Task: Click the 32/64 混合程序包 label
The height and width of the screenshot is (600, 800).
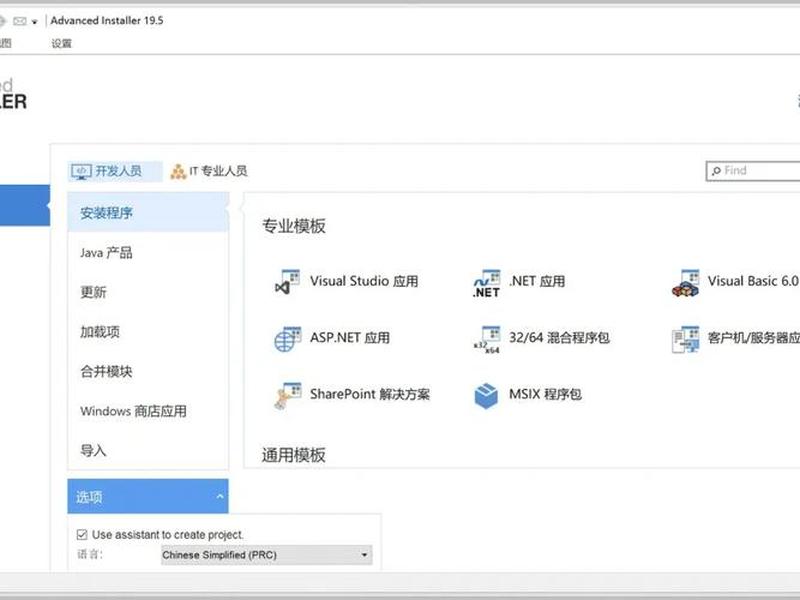Action: 559,338
